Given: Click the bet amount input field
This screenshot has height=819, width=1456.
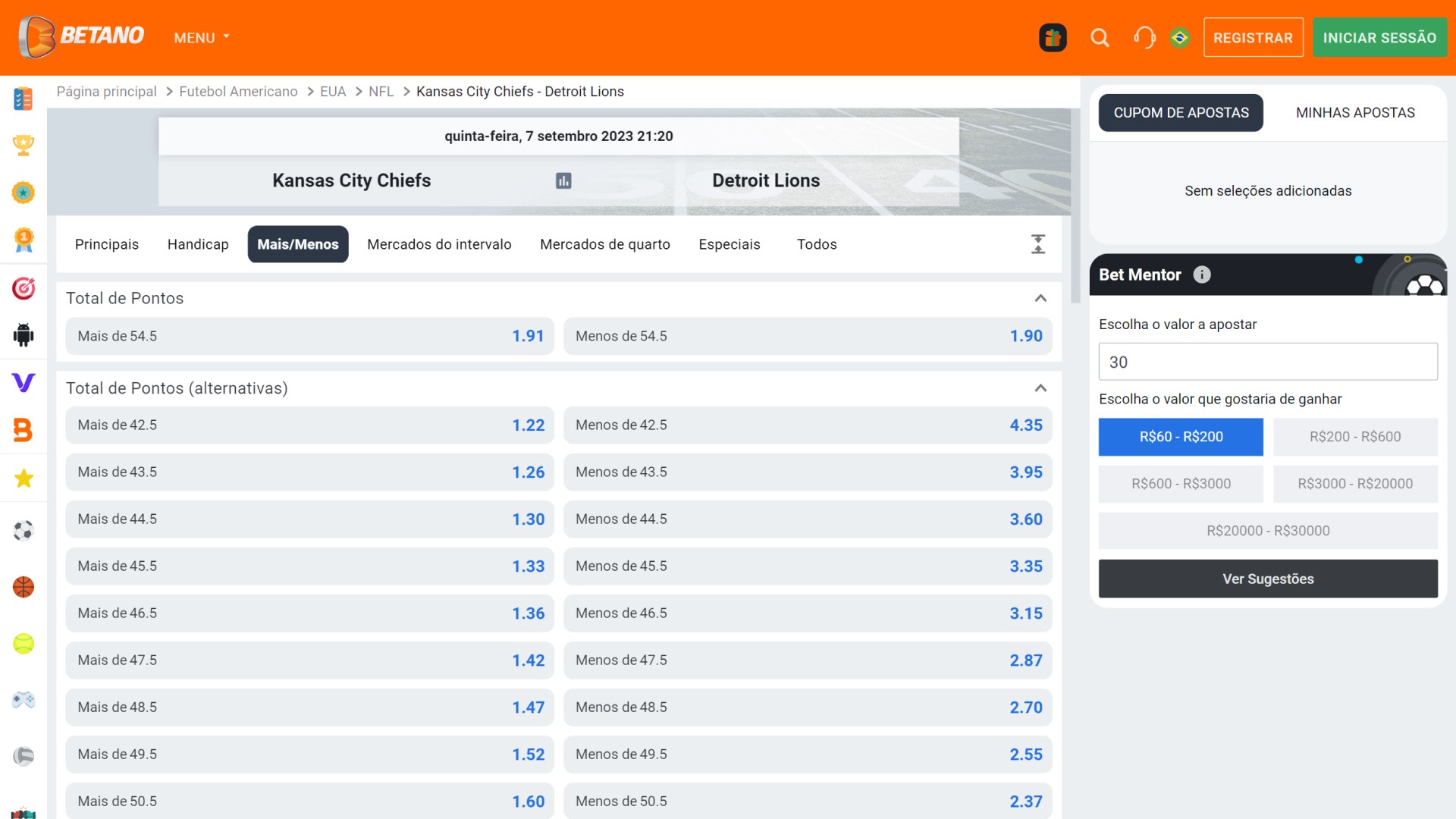Looking at the screenshot, I should pos(1268,362).
